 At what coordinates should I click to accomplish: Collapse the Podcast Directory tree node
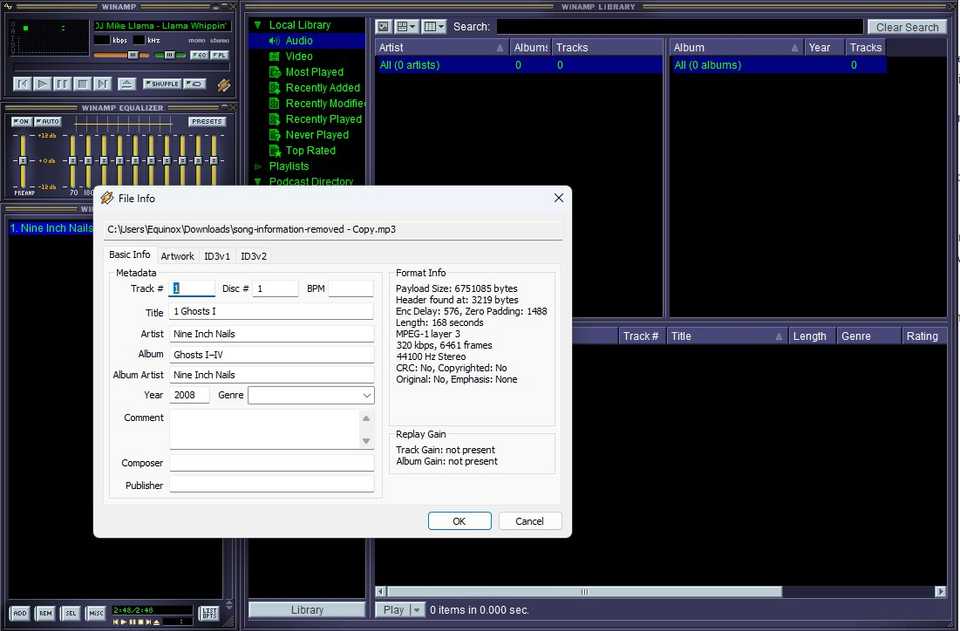click(x=258, y=182)
